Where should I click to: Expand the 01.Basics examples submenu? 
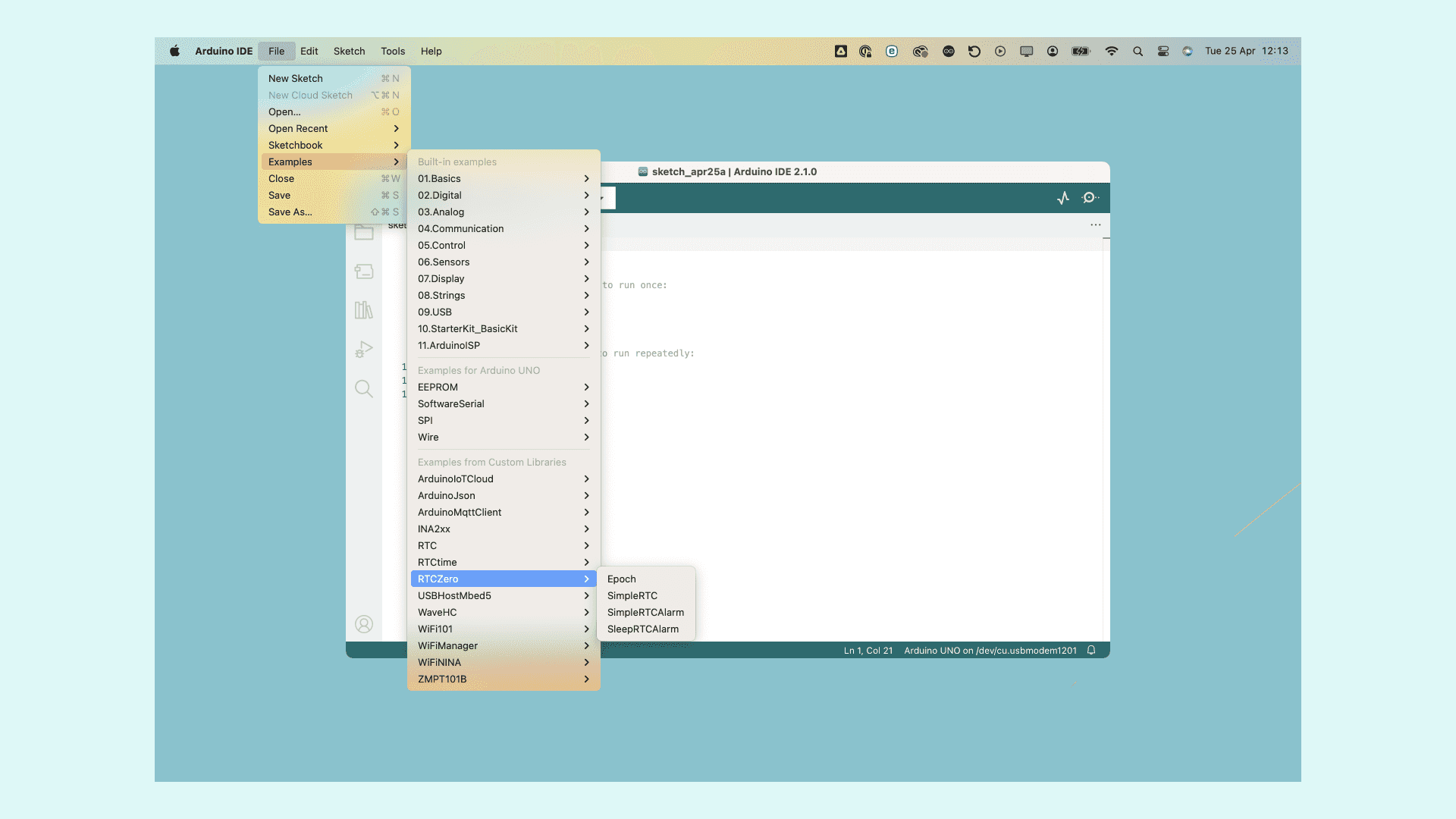[x=503, y=179]
